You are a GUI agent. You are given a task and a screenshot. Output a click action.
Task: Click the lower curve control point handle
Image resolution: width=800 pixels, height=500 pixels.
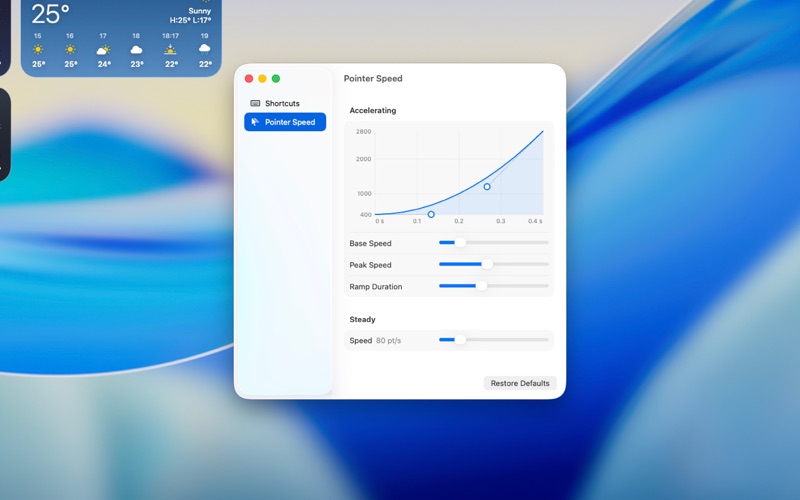431,214
